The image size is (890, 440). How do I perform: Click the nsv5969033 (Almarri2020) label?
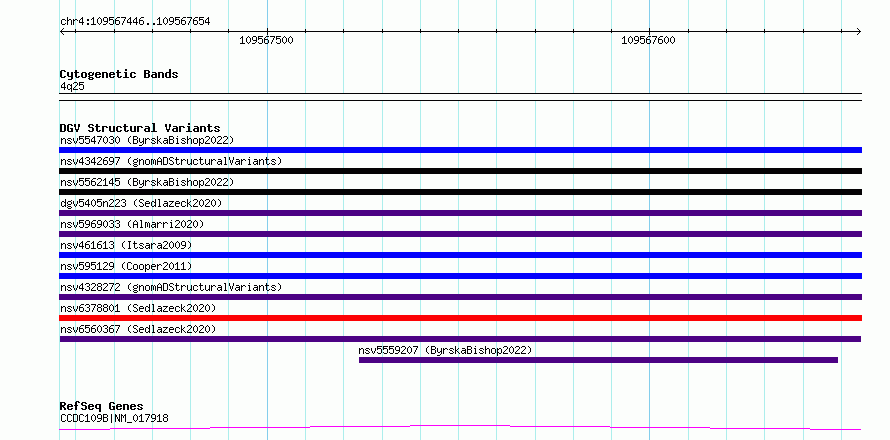(132, 224)
